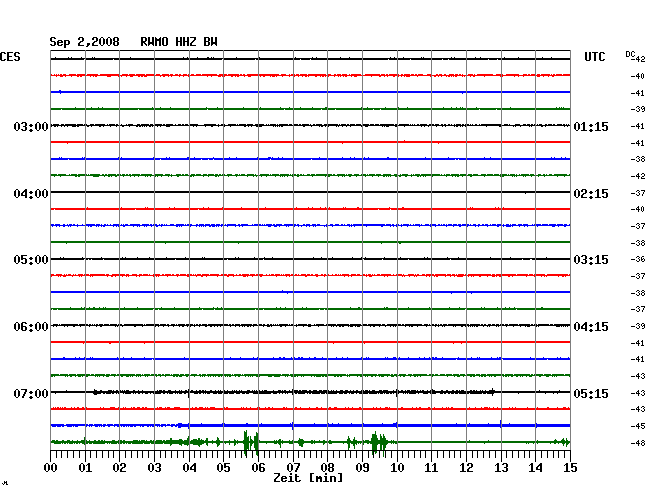Click the "Zeit [min]" axis title

[308, 478]
